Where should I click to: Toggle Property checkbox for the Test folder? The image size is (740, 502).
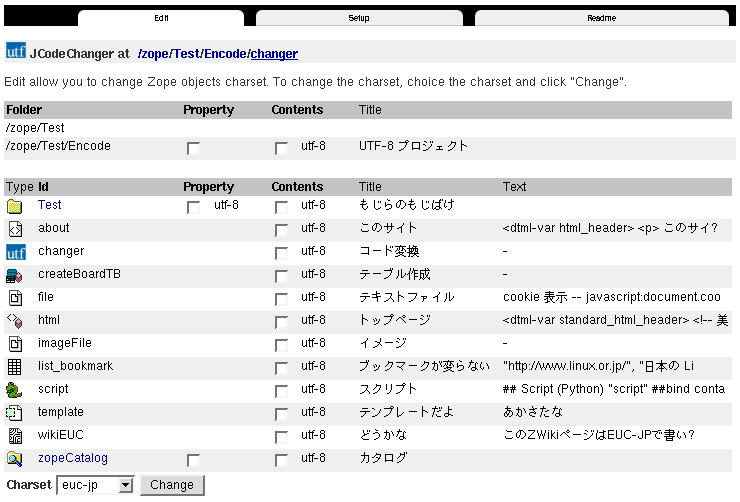pyautogui.click(x=193, y=207)
